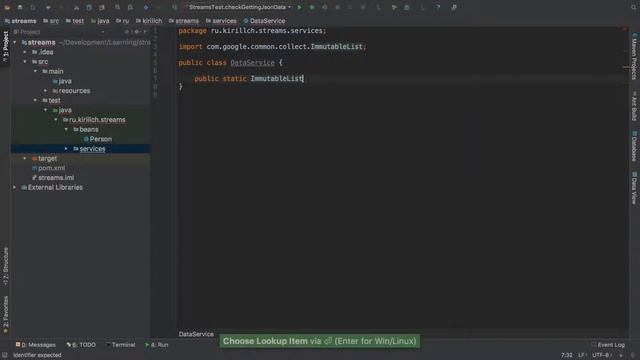
Task: Collapse the test folder arrow
Action: (x=36, y=100)
